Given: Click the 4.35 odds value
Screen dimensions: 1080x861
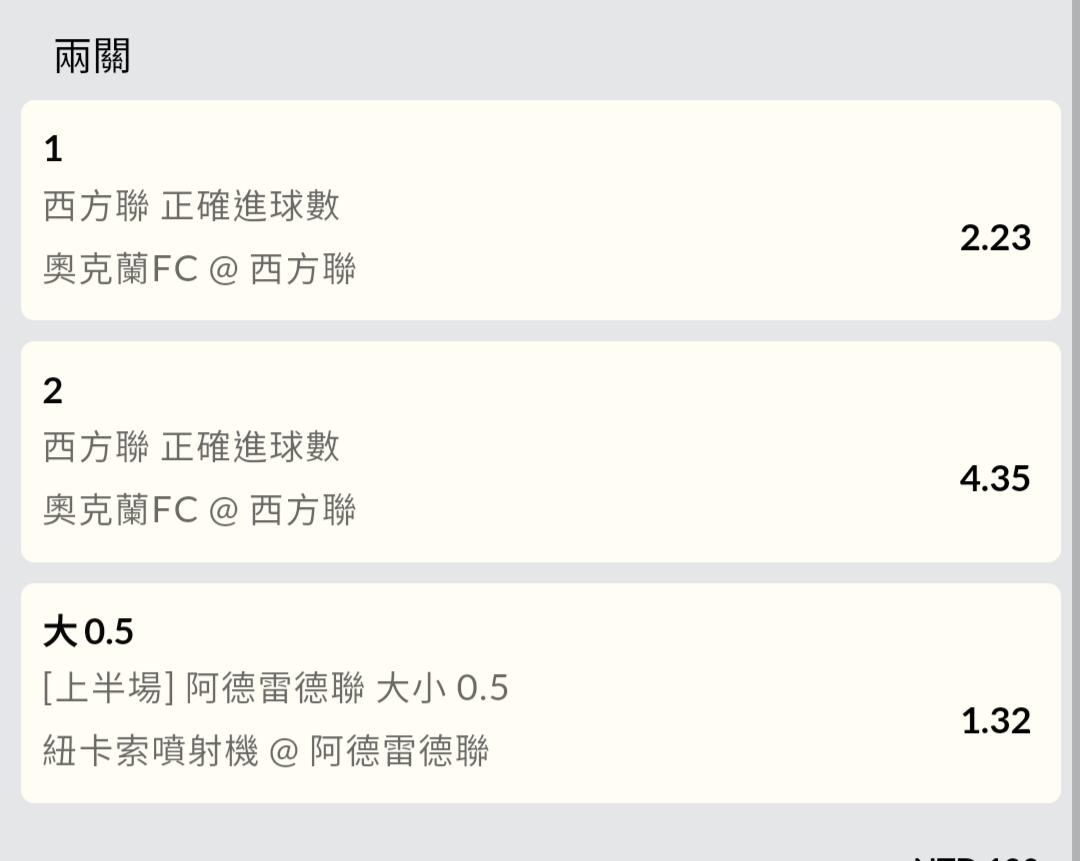Looking at the screenshot, I should 994,479.
